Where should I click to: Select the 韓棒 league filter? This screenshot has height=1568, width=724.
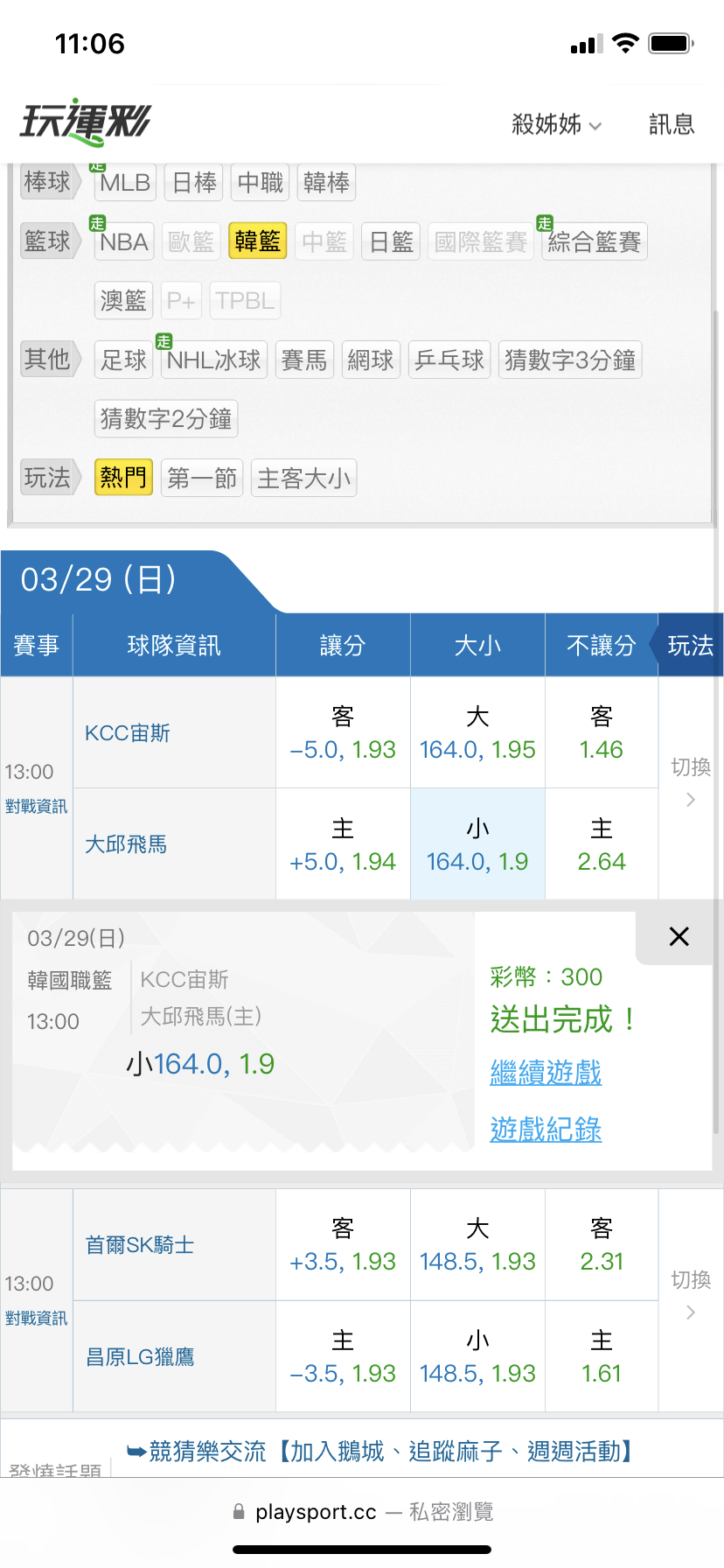coord(326,182)
